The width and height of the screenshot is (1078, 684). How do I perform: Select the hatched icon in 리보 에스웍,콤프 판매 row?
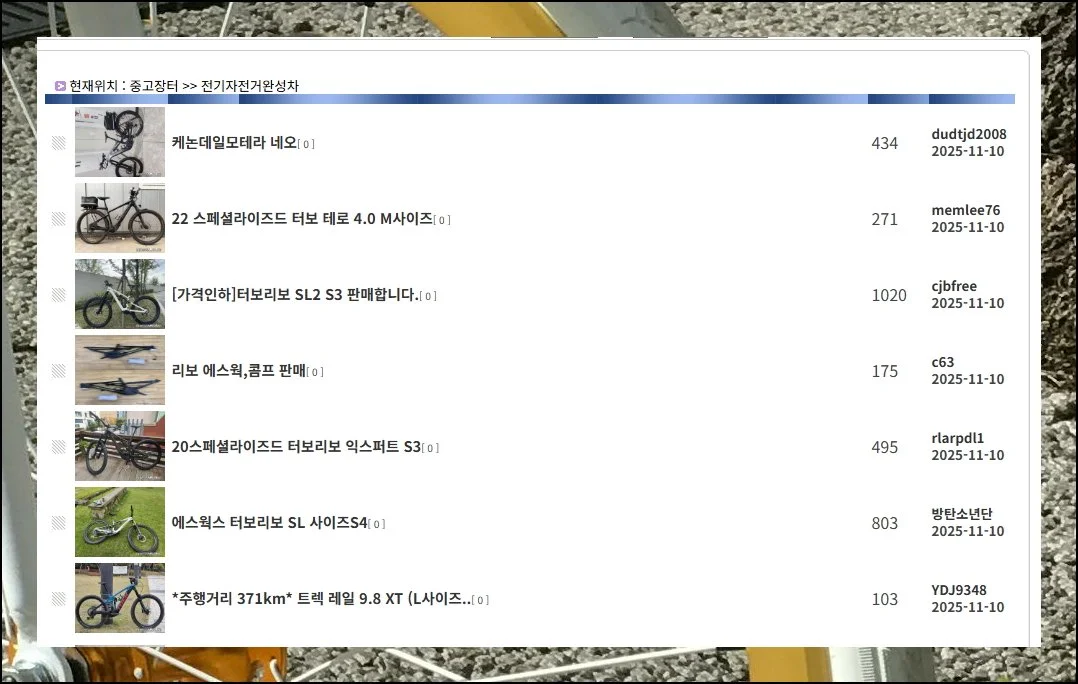[x=59, y=371]
